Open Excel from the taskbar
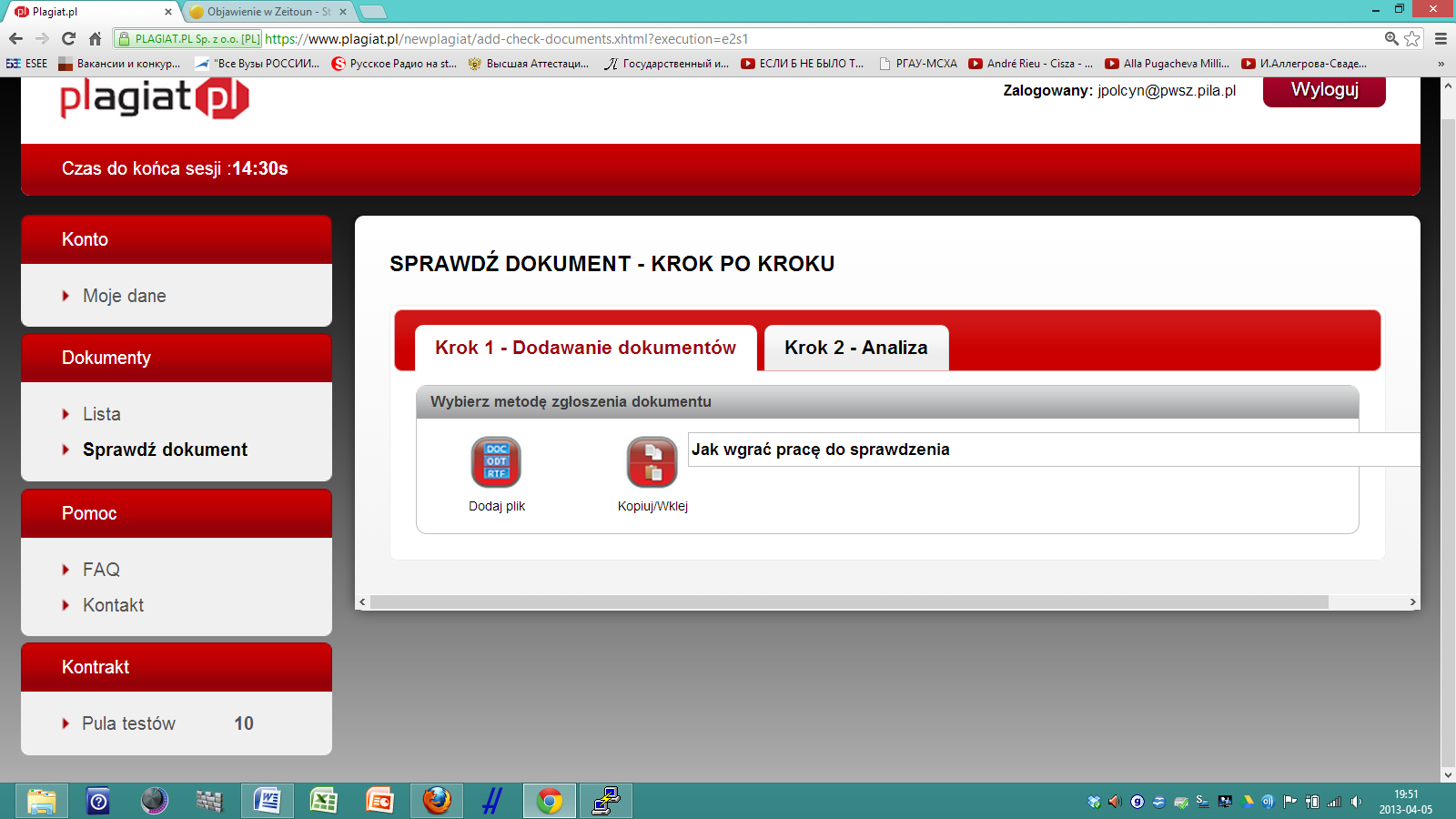Viewport: 1456px width, 819px height. (323, 801)
